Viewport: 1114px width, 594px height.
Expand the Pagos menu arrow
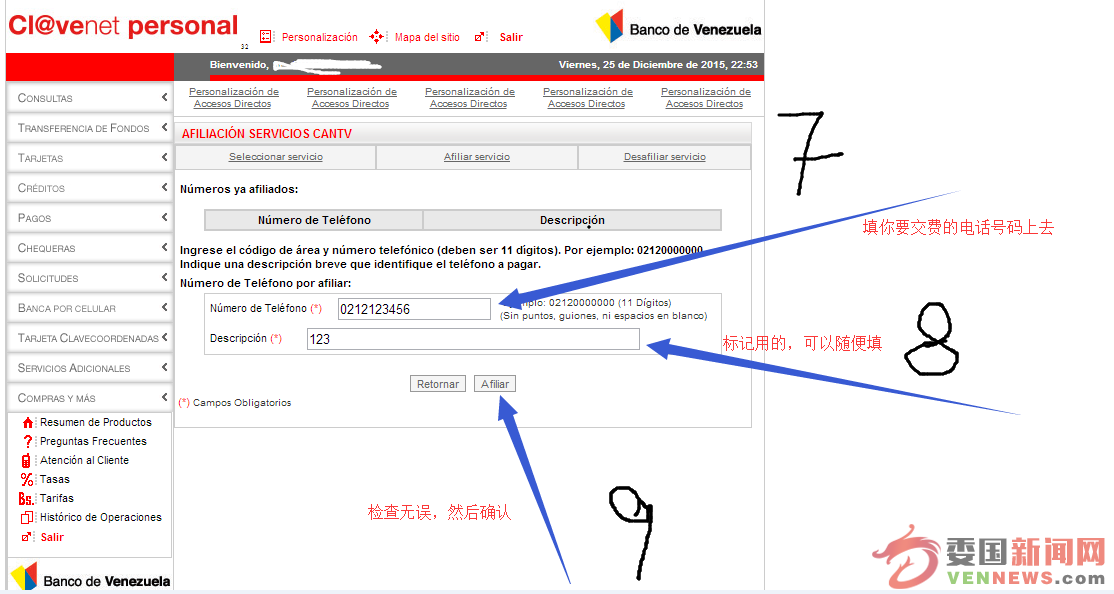[164, 217]
